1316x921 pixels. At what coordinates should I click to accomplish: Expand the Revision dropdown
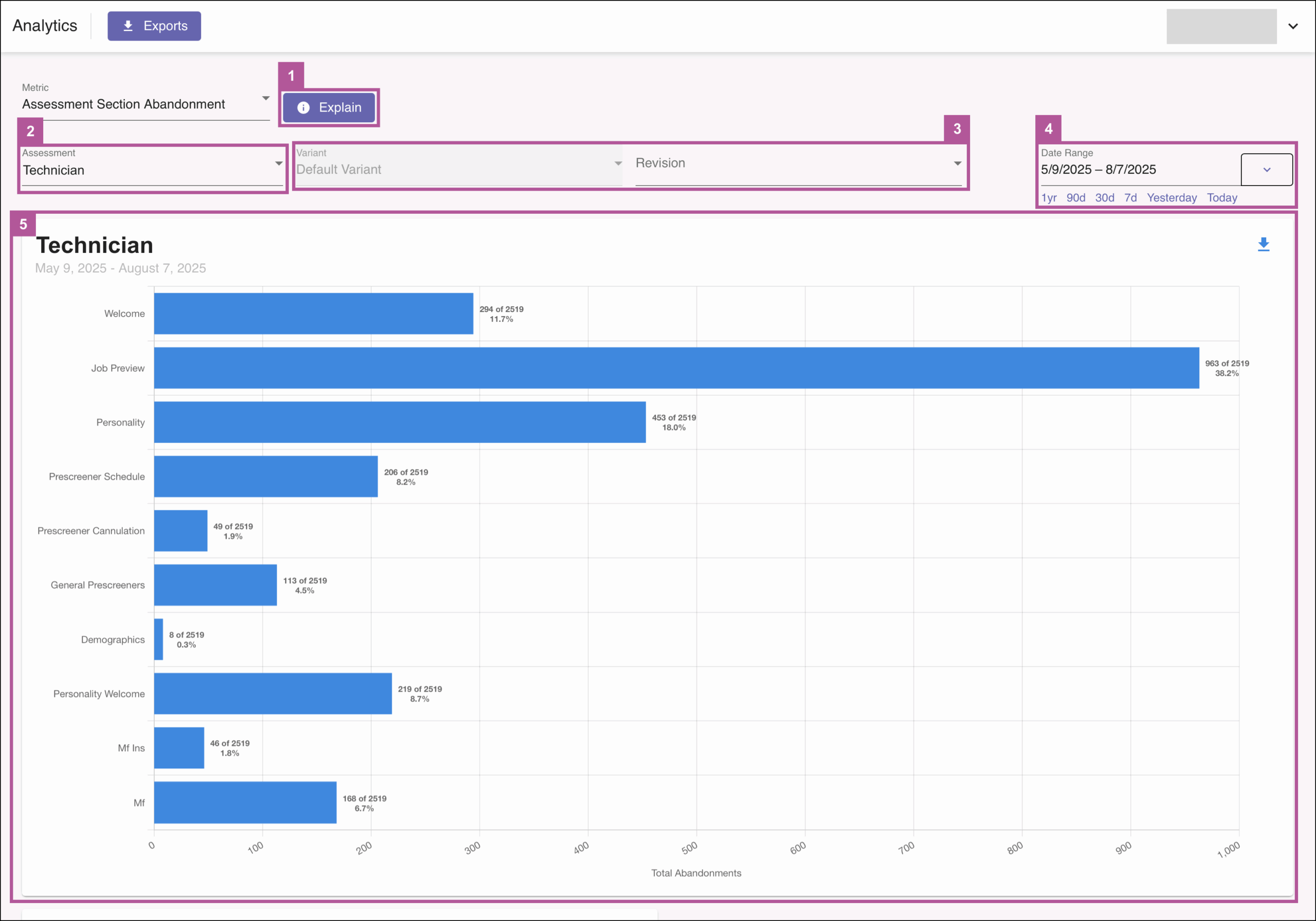tap(798, 163)
